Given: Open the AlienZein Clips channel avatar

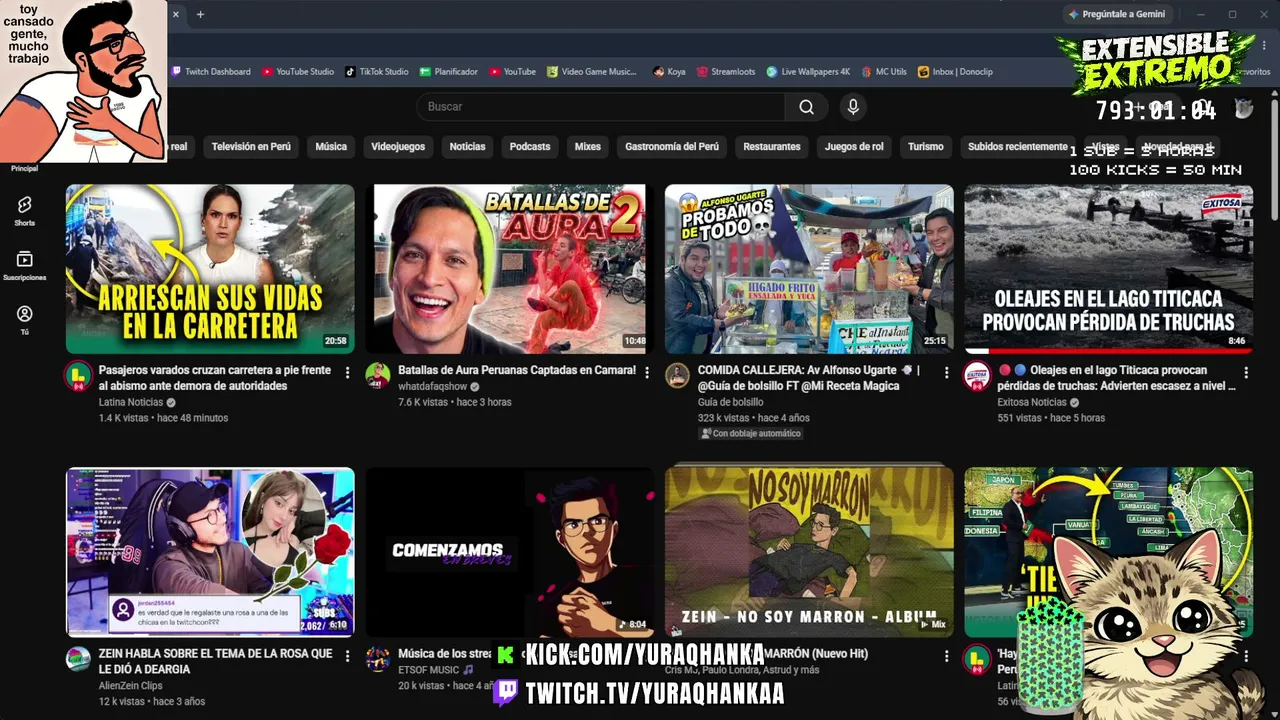Looking at the screenshot, I should (x=78, y=659).
